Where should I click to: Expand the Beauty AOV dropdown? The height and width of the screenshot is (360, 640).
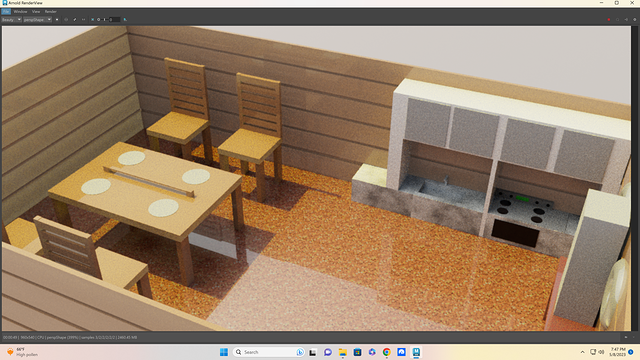11,19
